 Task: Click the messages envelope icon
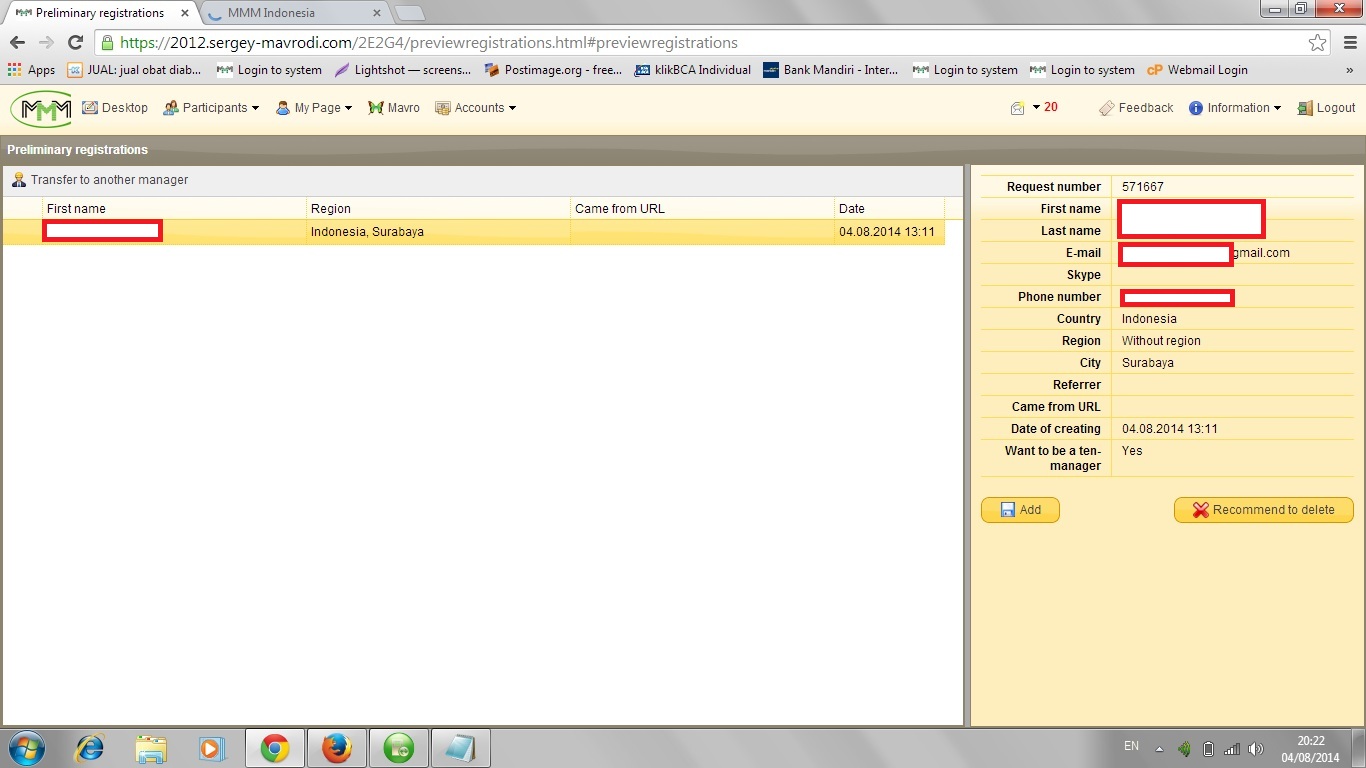(1017, 108)
